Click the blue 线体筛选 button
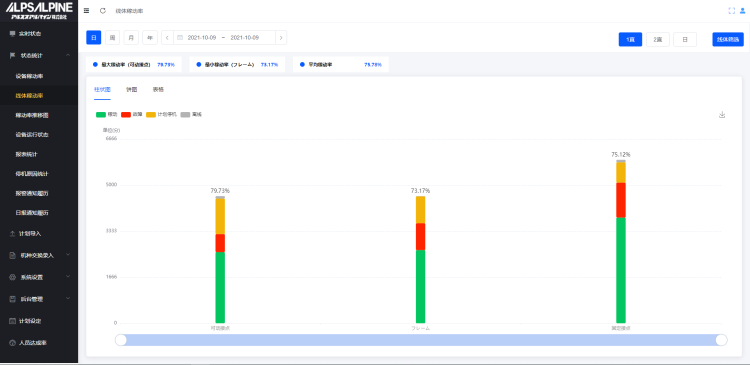750x365 pixels. click(x=728, y=39)
